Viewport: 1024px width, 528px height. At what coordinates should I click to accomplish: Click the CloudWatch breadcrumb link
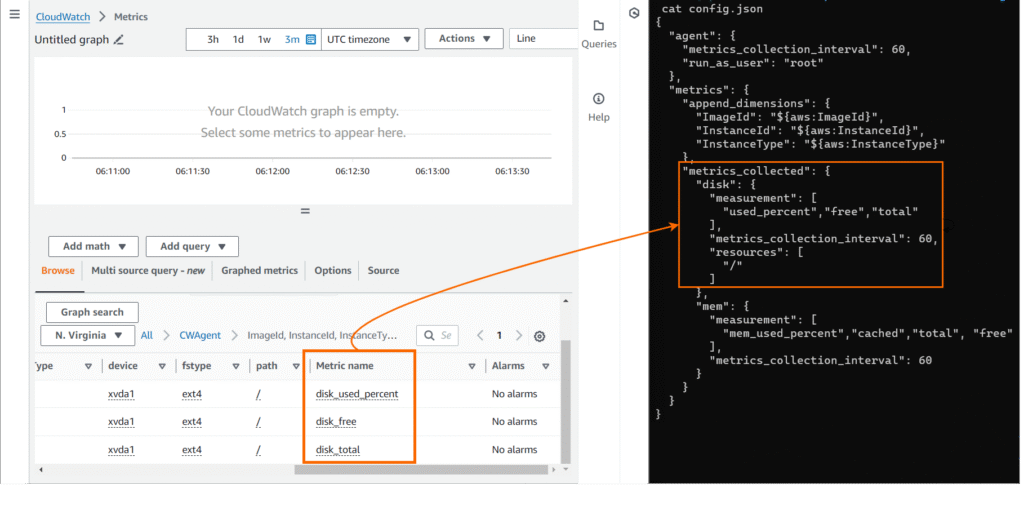[x=62, y=17]
